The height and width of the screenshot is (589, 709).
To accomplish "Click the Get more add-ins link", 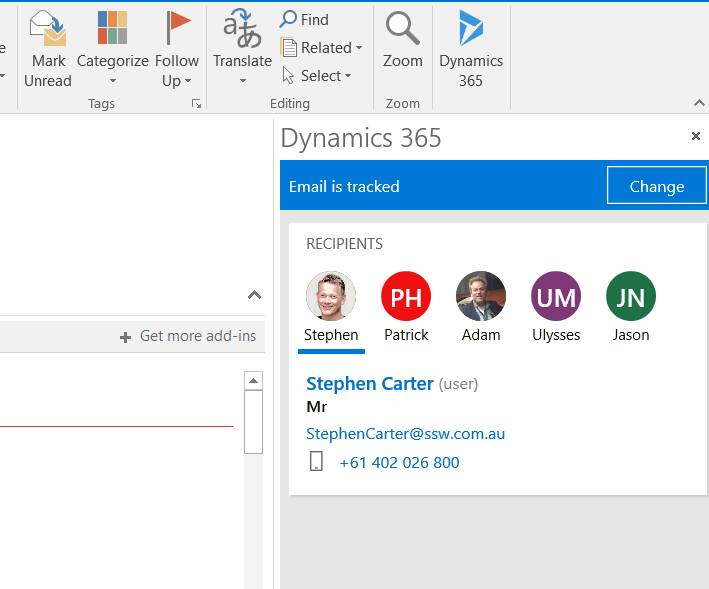I will [188, 336].
